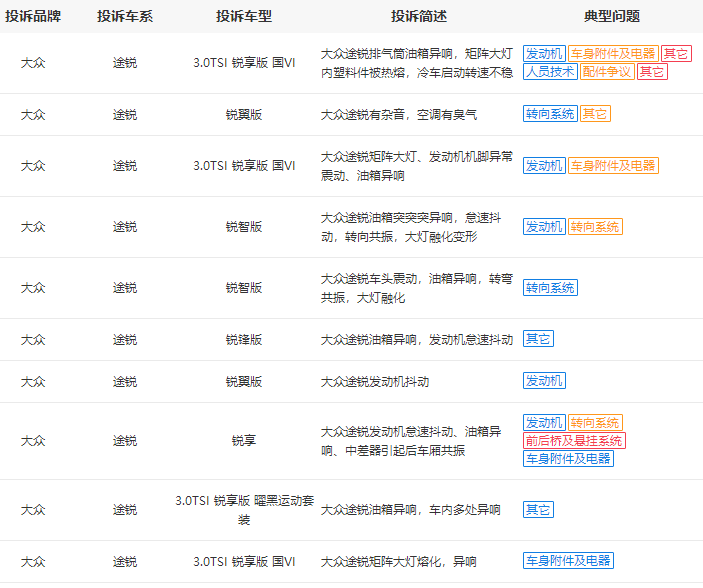Click the 锐锋版 car model cell

coord(244,340)
